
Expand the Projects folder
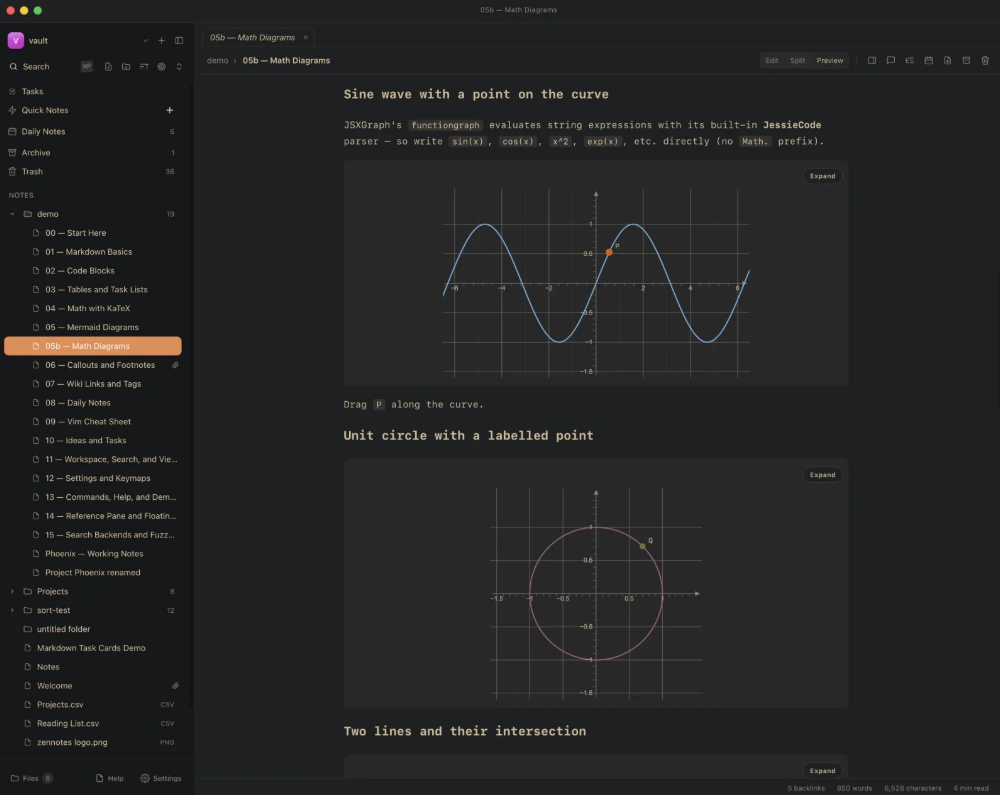pos(12,592)
